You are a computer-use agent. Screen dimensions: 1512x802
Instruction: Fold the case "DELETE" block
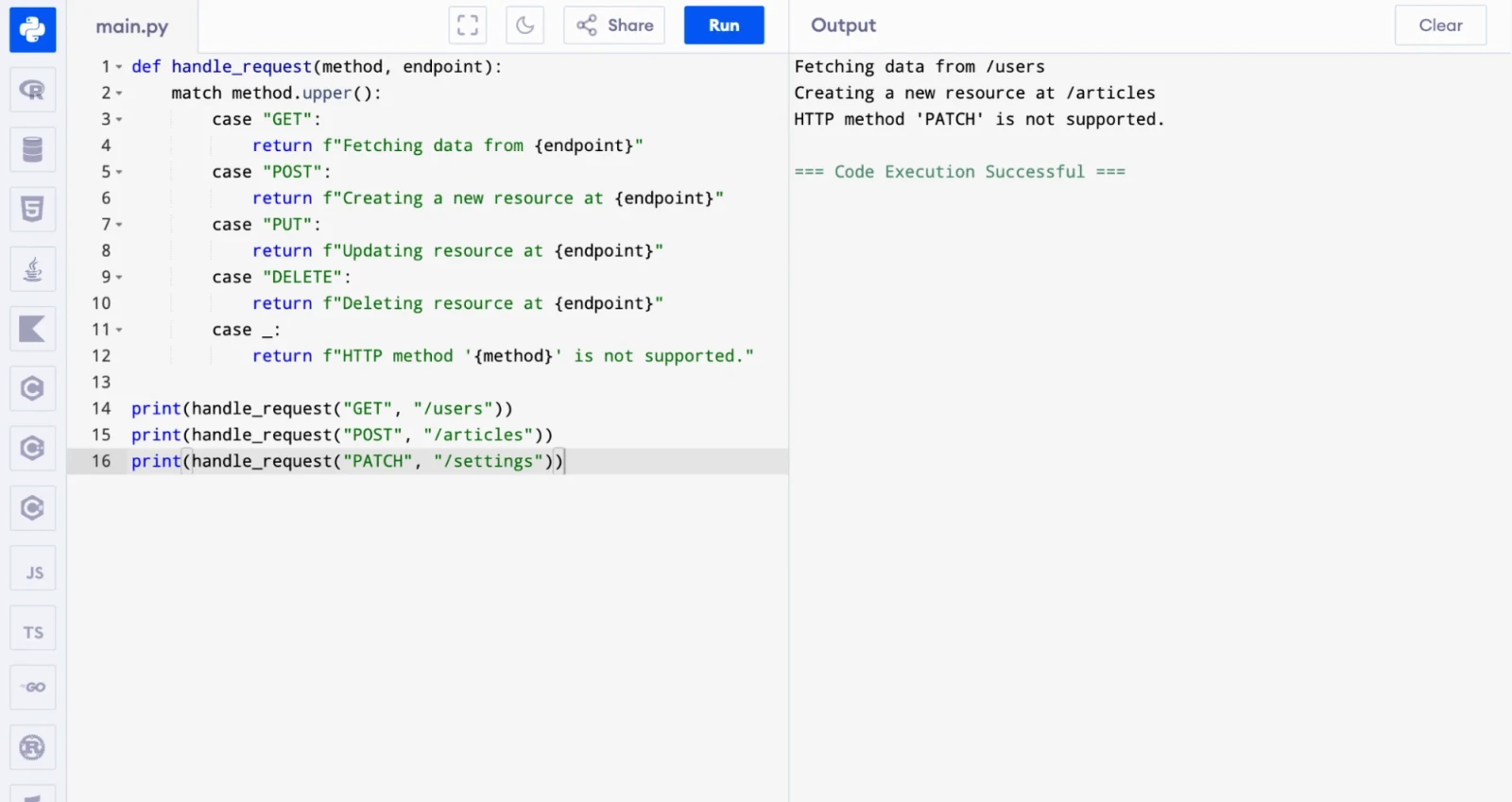[x=119, y=278]
